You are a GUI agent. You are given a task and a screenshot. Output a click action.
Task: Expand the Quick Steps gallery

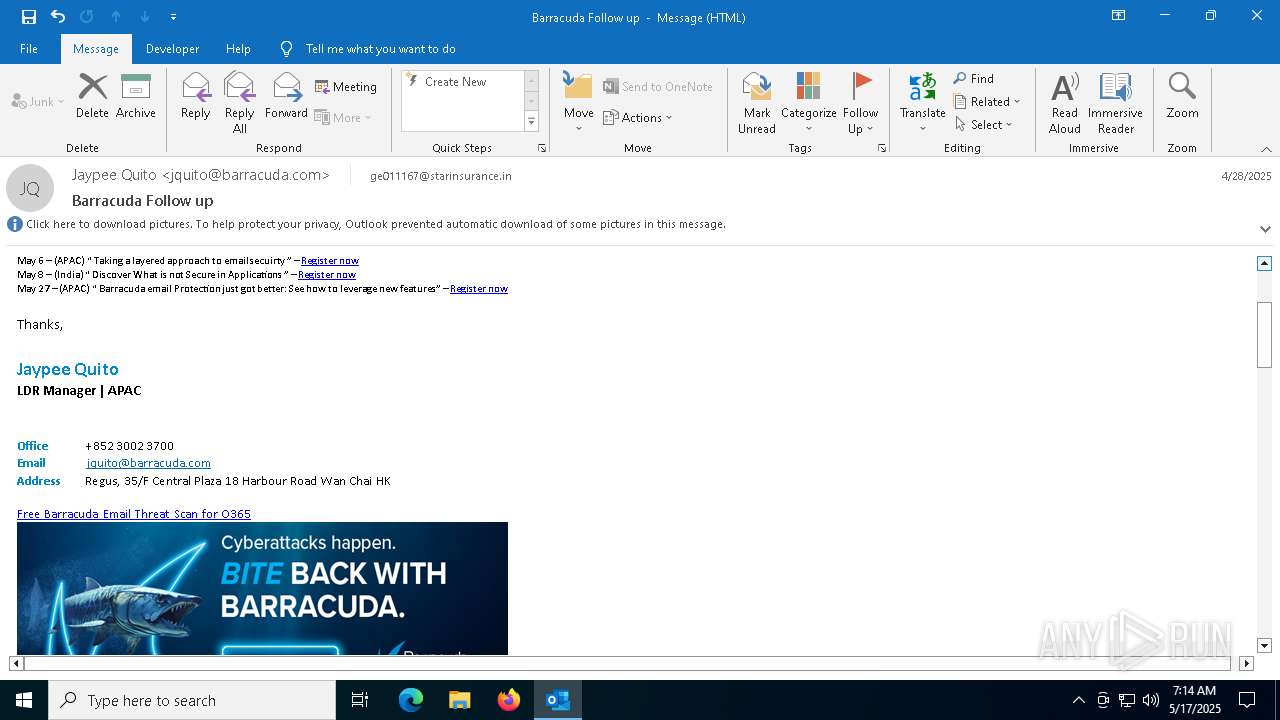531,122
